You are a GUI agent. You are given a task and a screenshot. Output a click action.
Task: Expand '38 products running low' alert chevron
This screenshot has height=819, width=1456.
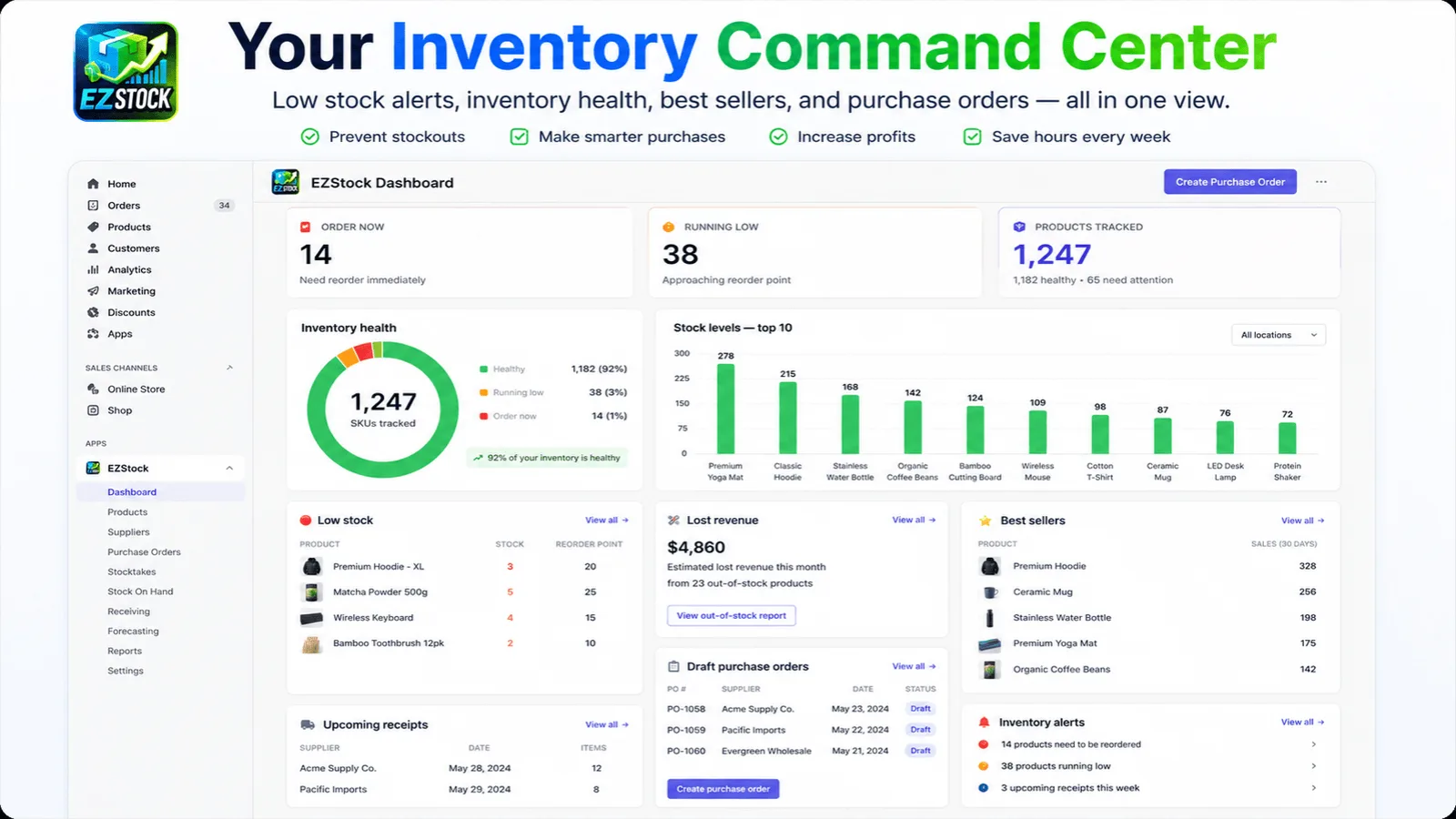click(x=1313, y=766)
